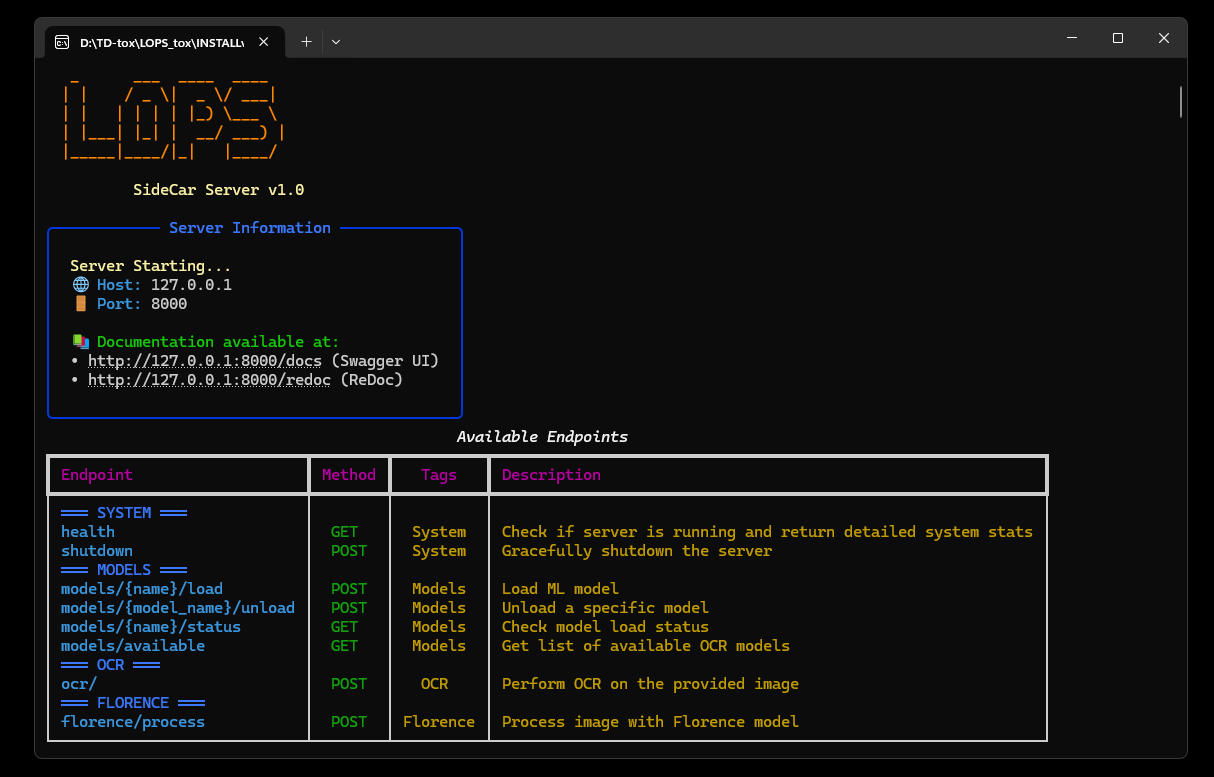Click the health endpoint row

(x=87, y=531)
